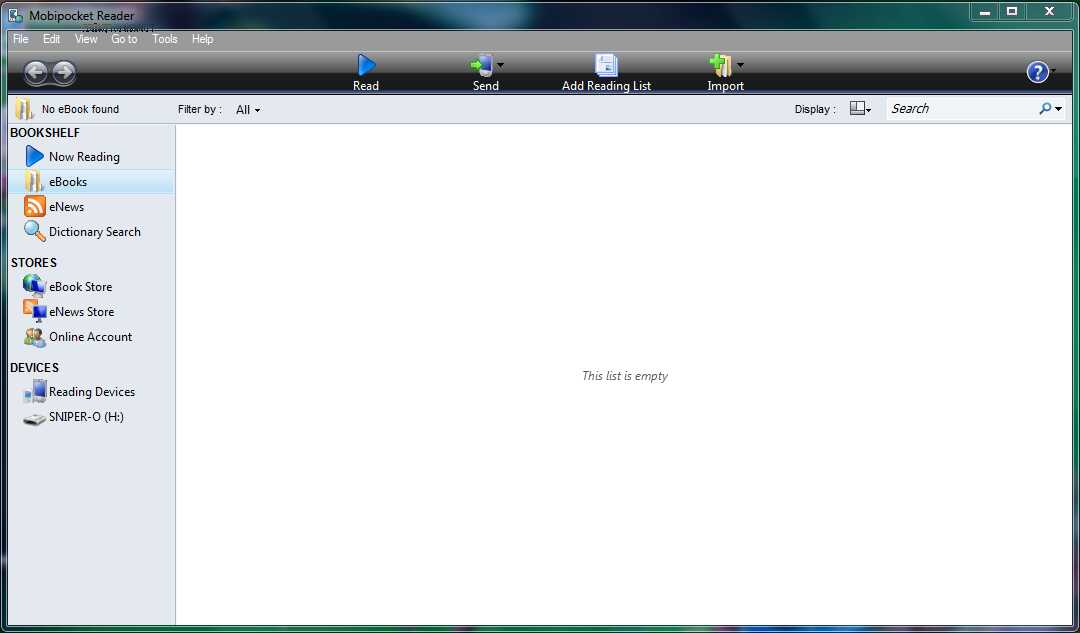
Task: Select SNIPER-O (H:) device label
Action: (x=86, y=417)
